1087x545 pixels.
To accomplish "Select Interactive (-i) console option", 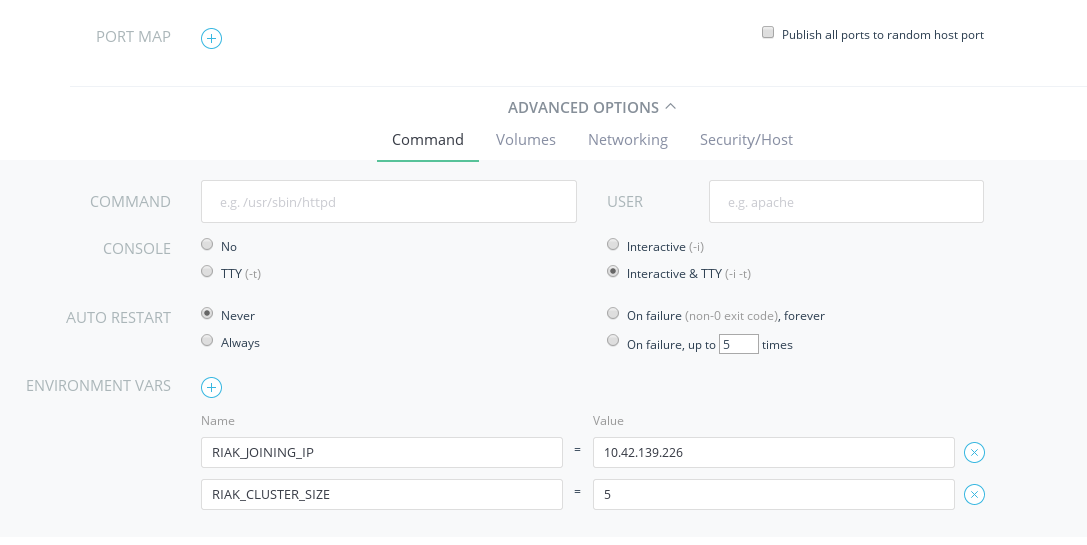I will pyautogui.click(x=613, y=245).
